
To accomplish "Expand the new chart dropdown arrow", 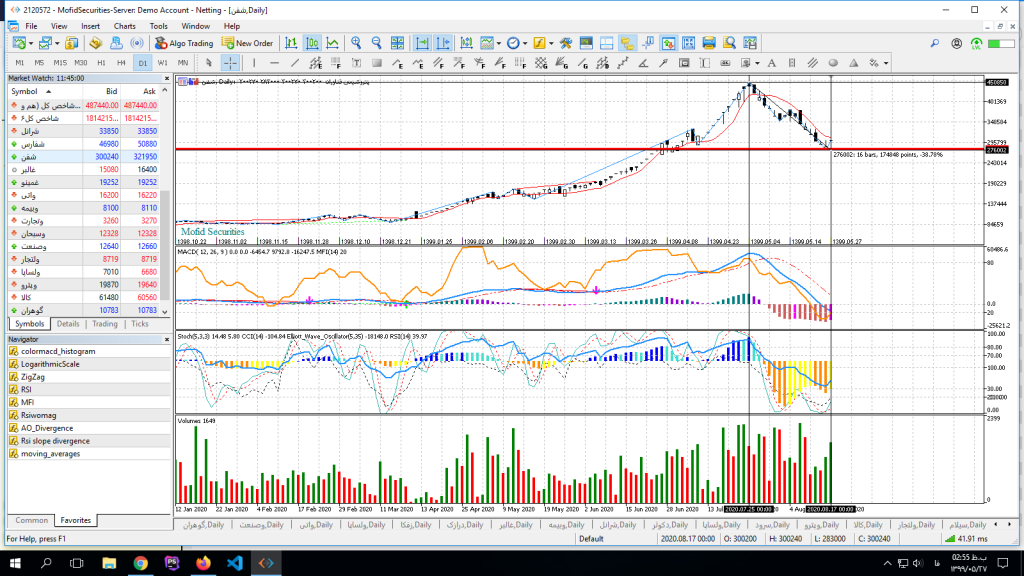I will click(x=31, y=43).
